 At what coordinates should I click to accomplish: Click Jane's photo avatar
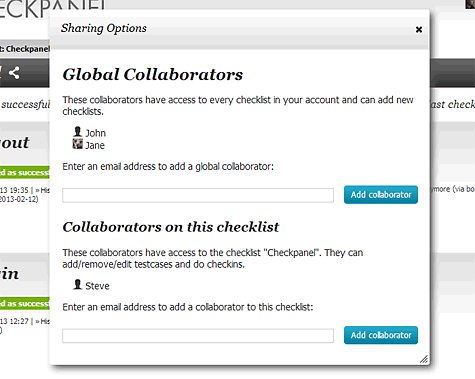point(77,144)
